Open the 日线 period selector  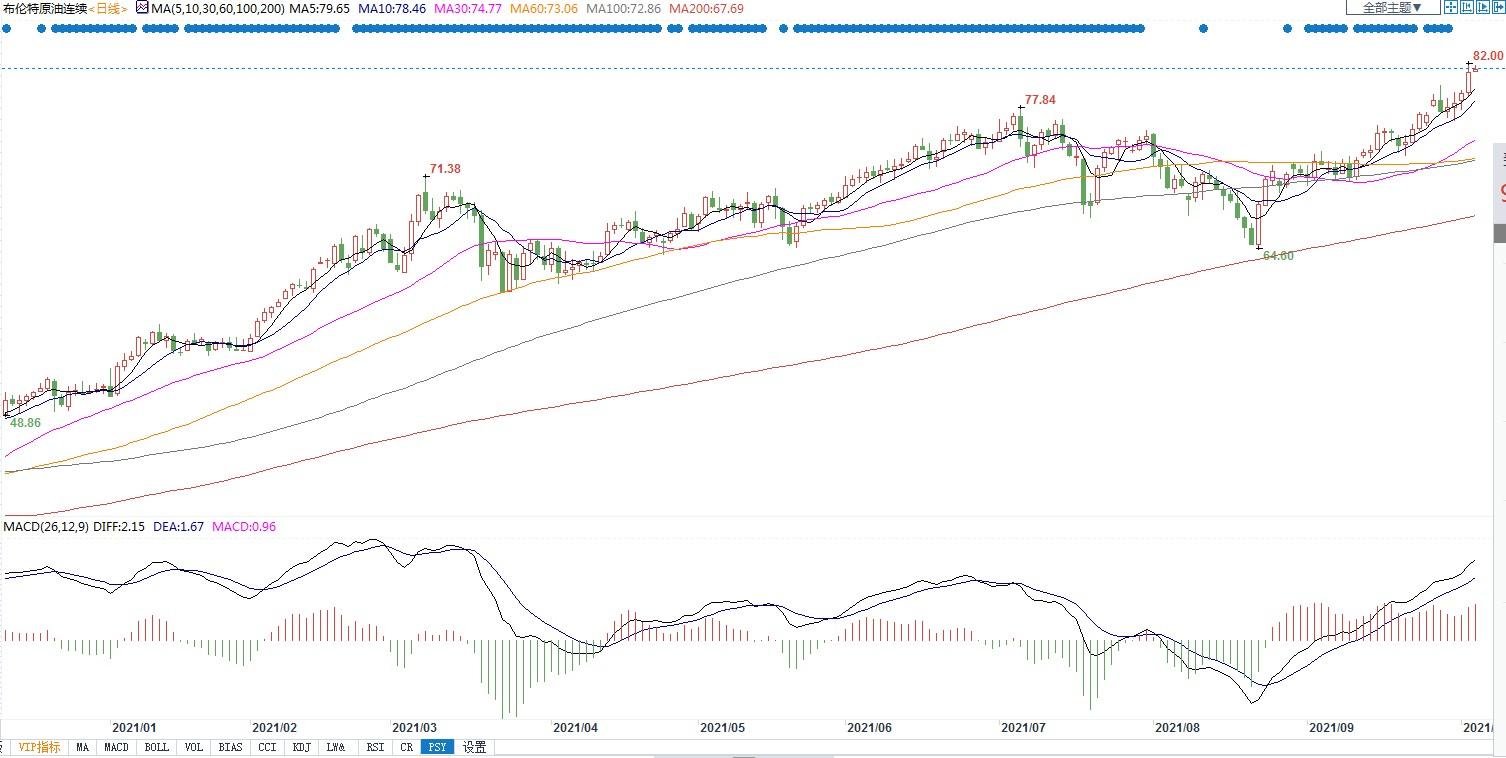(109, 8)
